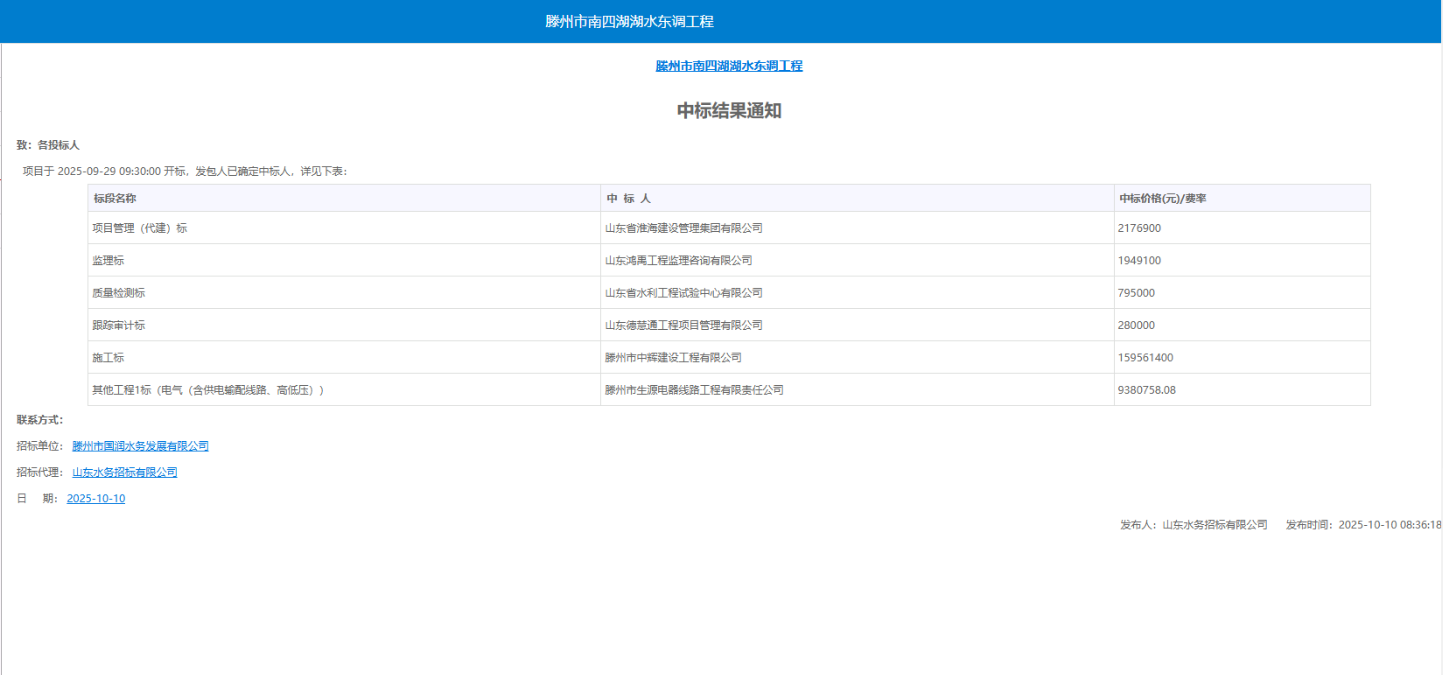Click the 中标价格(元)/费率 header cell
This screenshot has height=675, width=1443.
point(1163,197)
